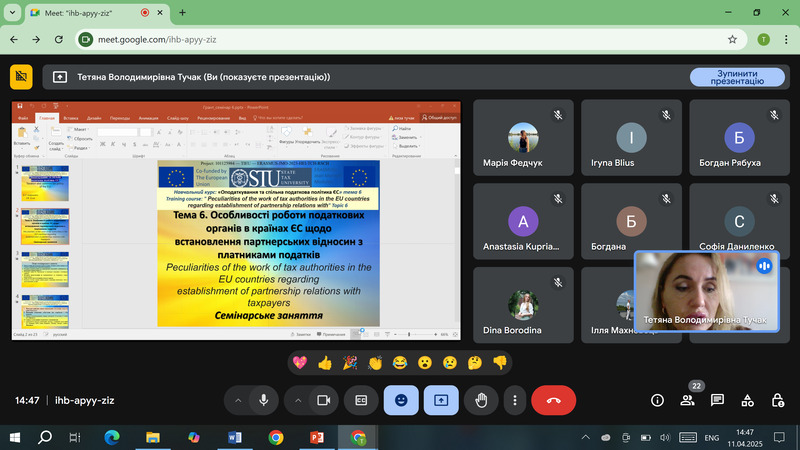Toggle underline Ч in shared PowerPoint ribbon
Screen dimensions: 800x450
[123, 145]
